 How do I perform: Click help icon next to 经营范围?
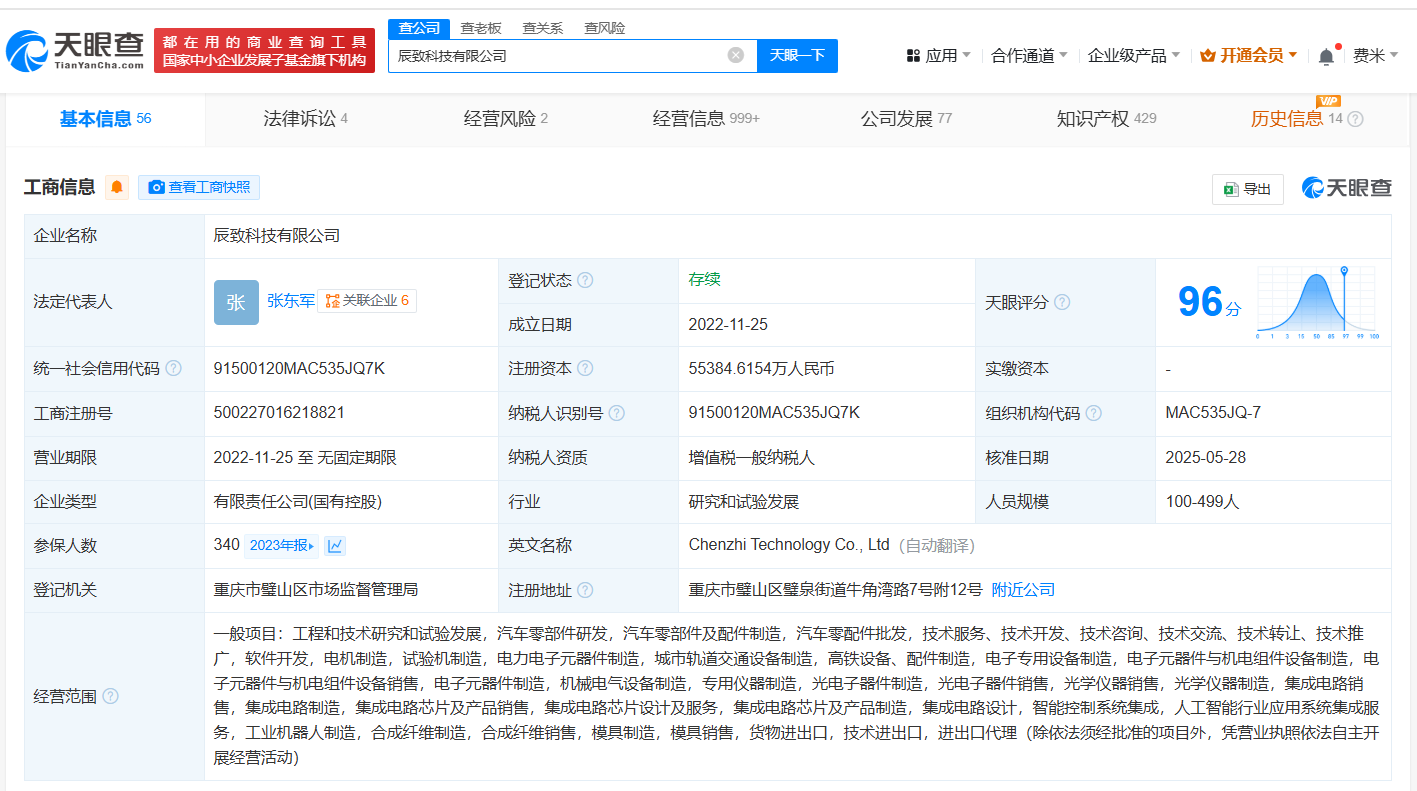click(110, 696)
